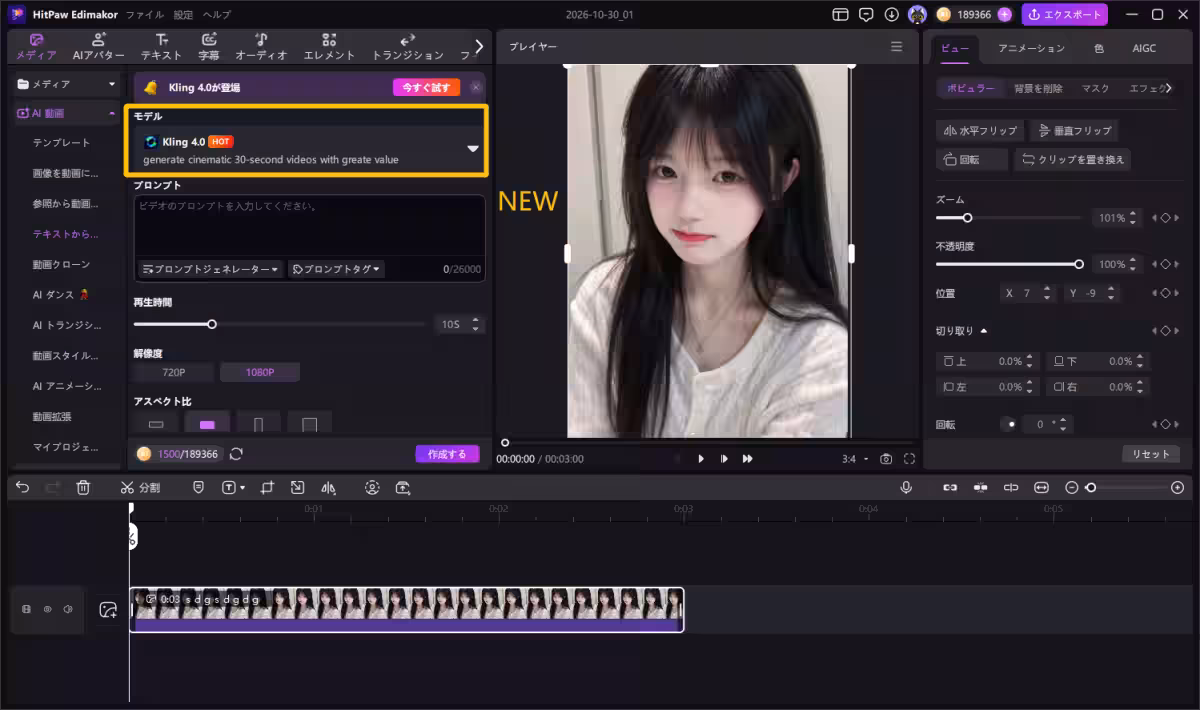Open feedback message icon in title bar
Screen dimensions: 1200x710
point(866,15)
